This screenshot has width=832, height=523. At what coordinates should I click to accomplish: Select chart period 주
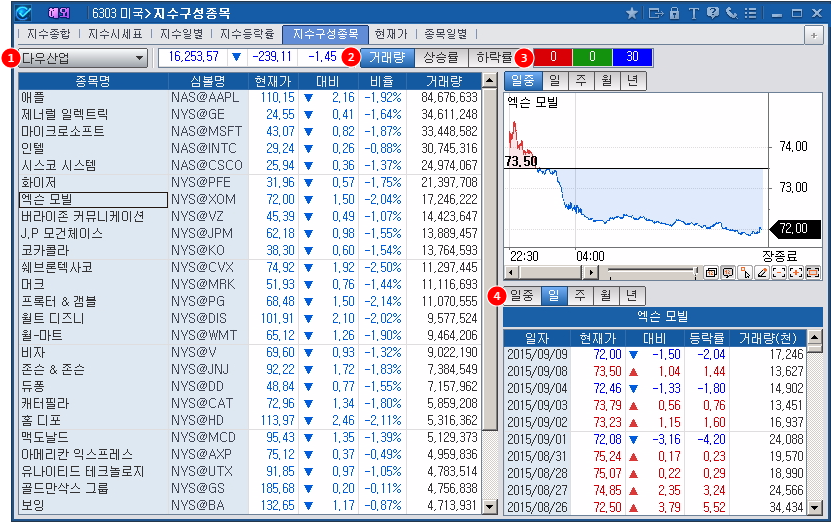tap(581, 81)
